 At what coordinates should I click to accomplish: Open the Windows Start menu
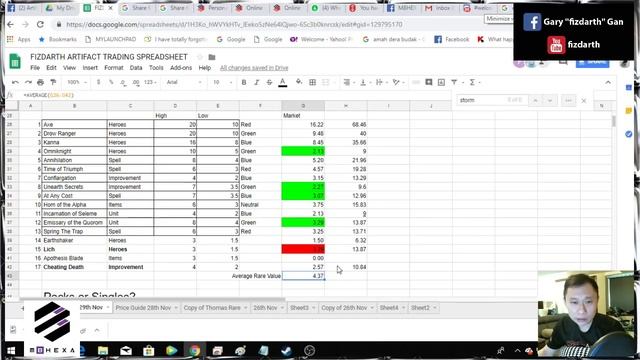(x=11, y=351)
